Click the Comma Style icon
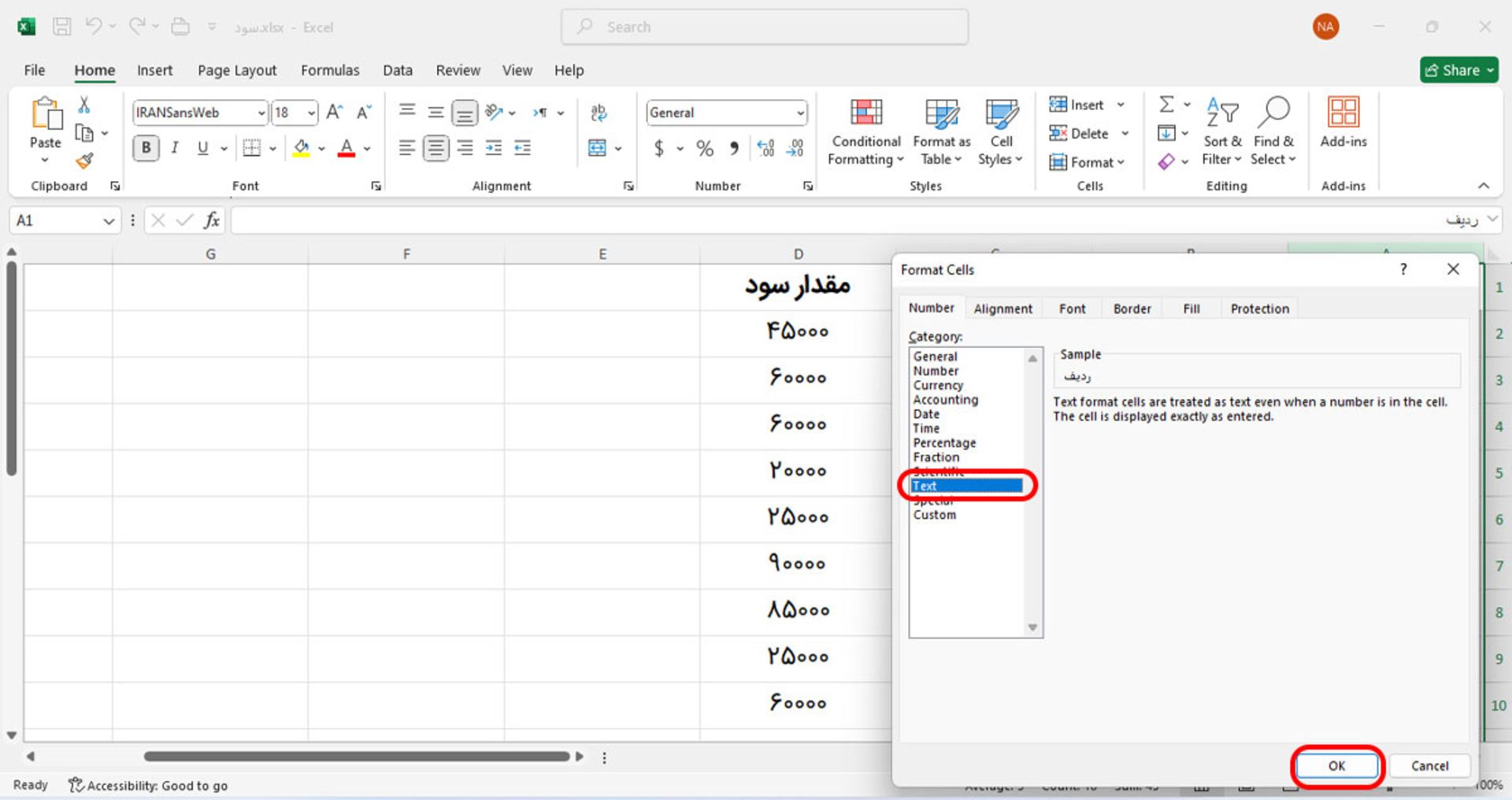The image size is (1512, 800). click(x=733, y=148)
